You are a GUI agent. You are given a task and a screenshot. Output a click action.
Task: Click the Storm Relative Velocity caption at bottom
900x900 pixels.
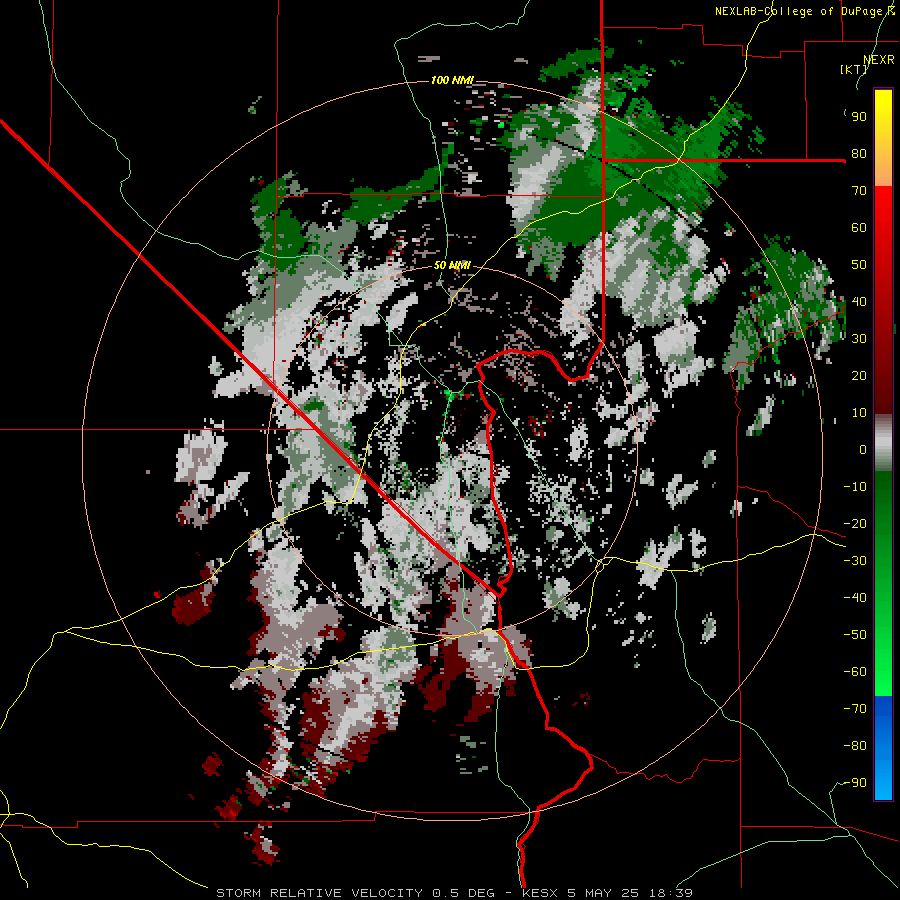coord(454,893)
